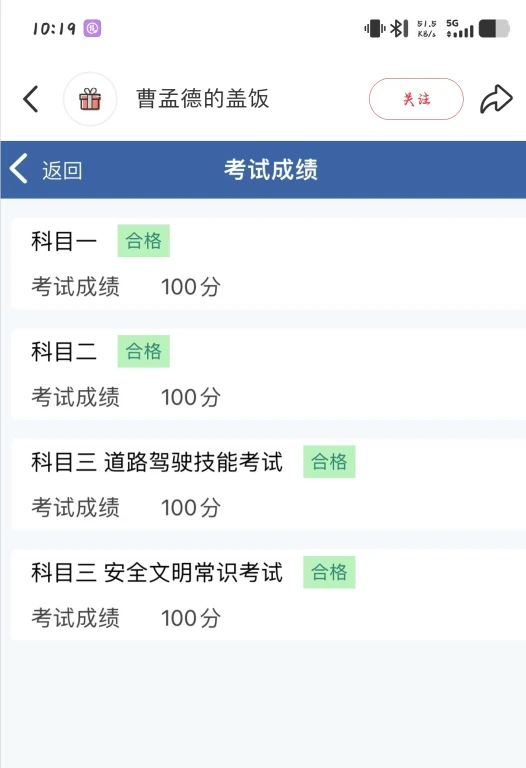Tap the share arrow icon
526x768 pixels.
coord(496,99)
